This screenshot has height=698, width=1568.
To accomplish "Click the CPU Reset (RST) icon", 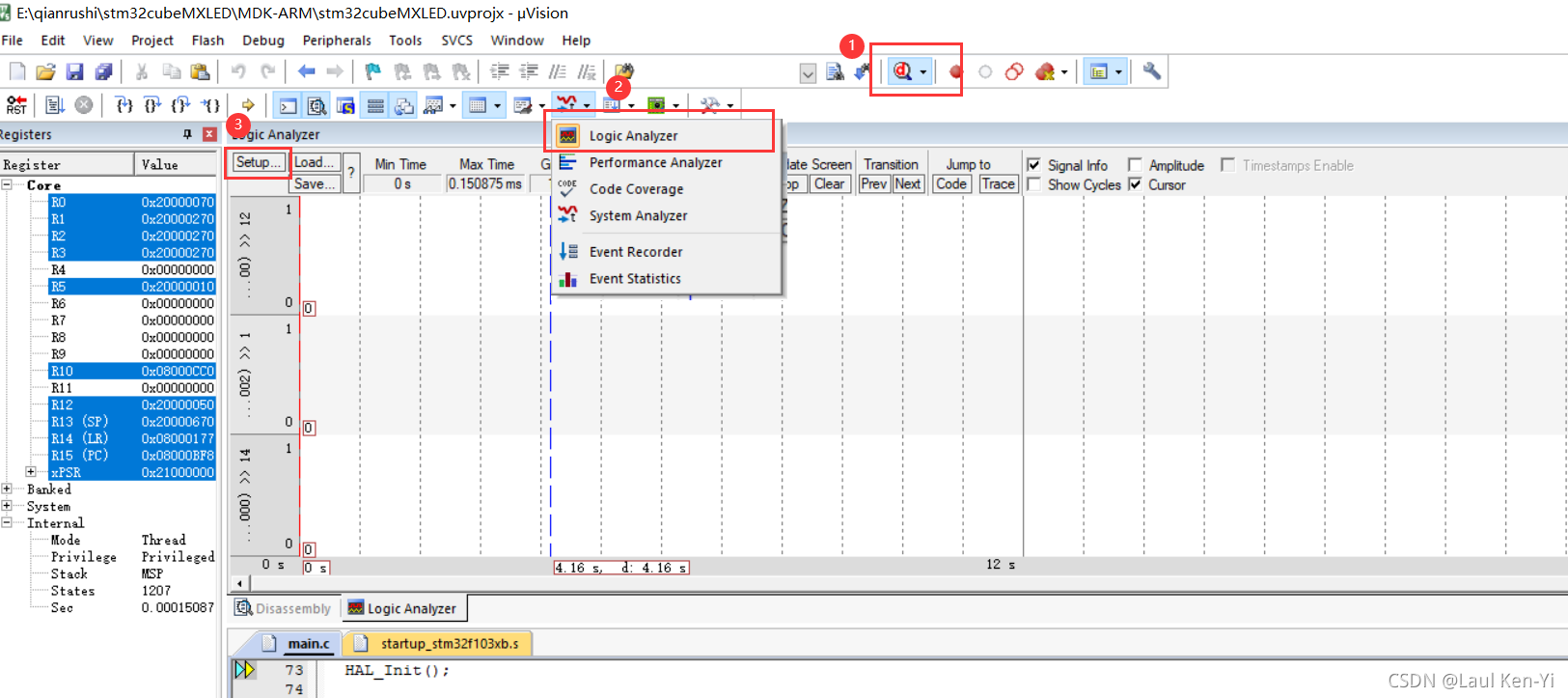I will pyautogui.click(x=17, y=105).
